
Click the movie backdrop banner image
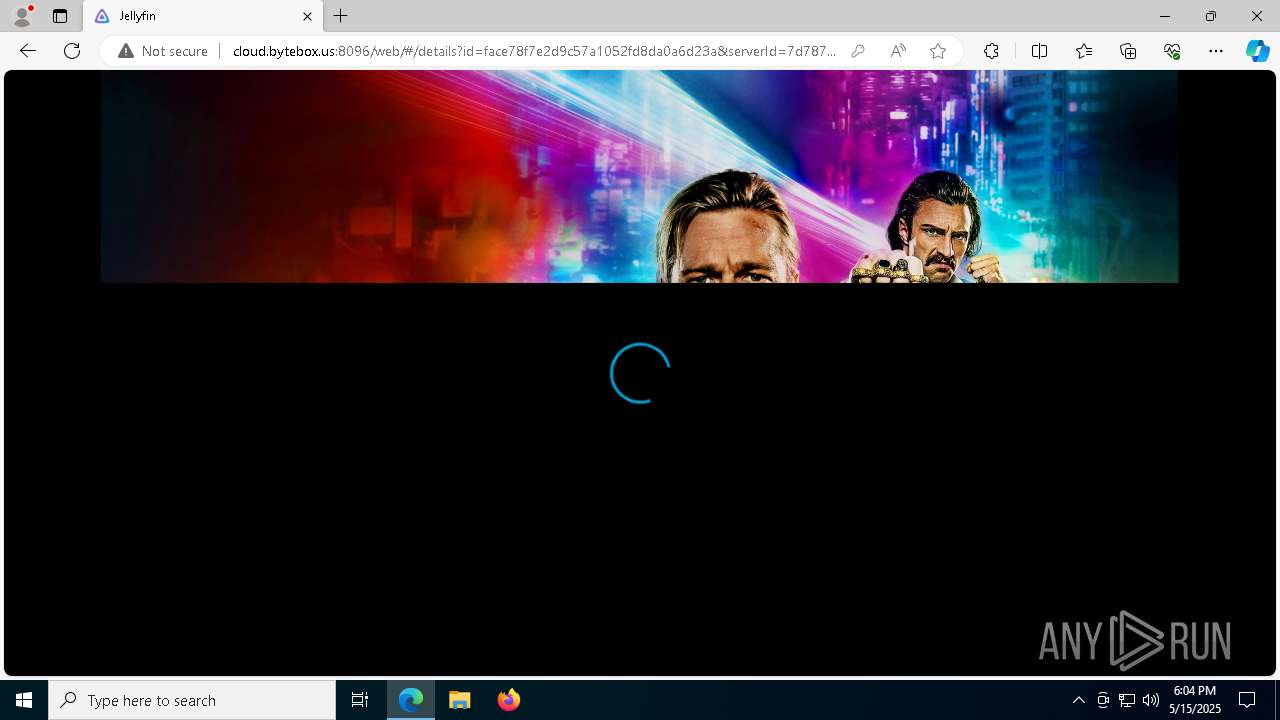coord(639,176)
